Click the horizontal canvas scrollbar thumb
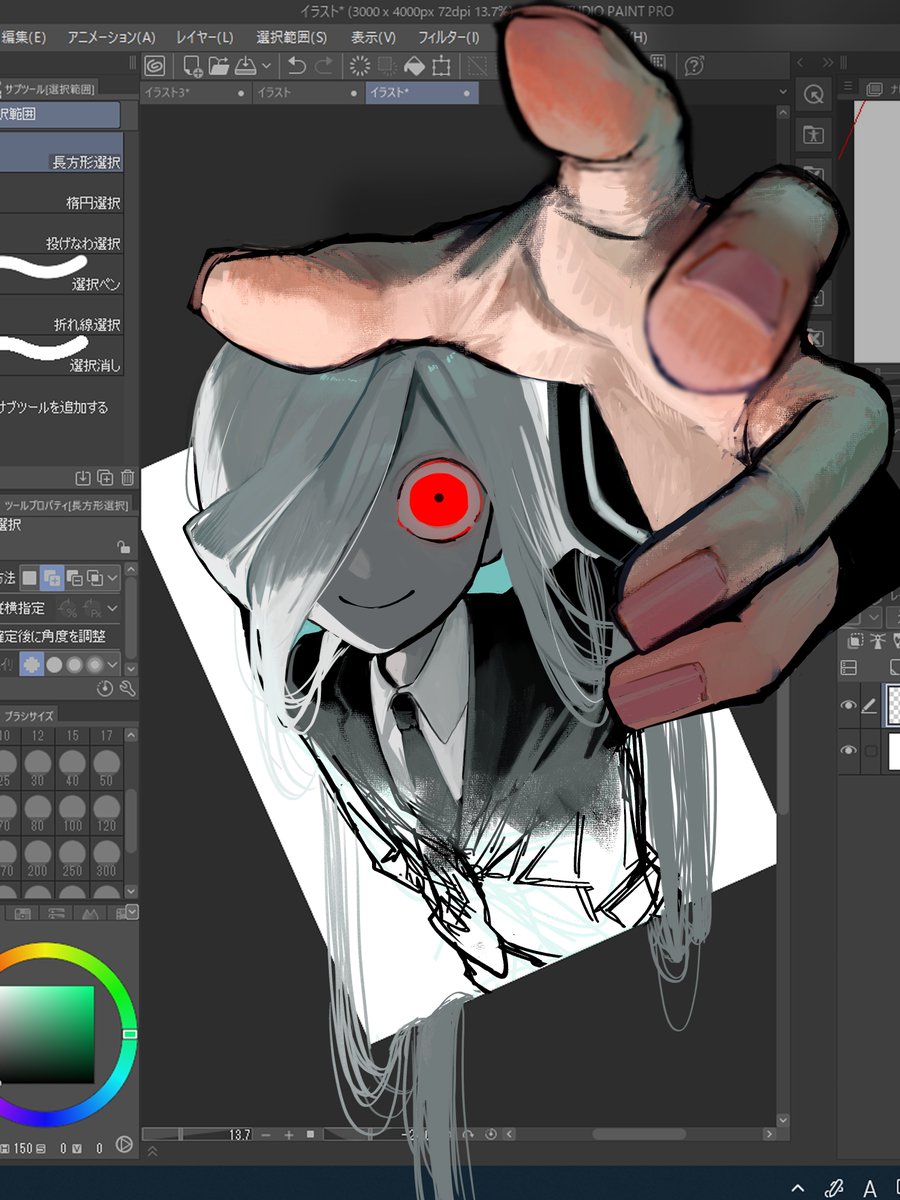The image size is (900, 1200). [640, 1134]
